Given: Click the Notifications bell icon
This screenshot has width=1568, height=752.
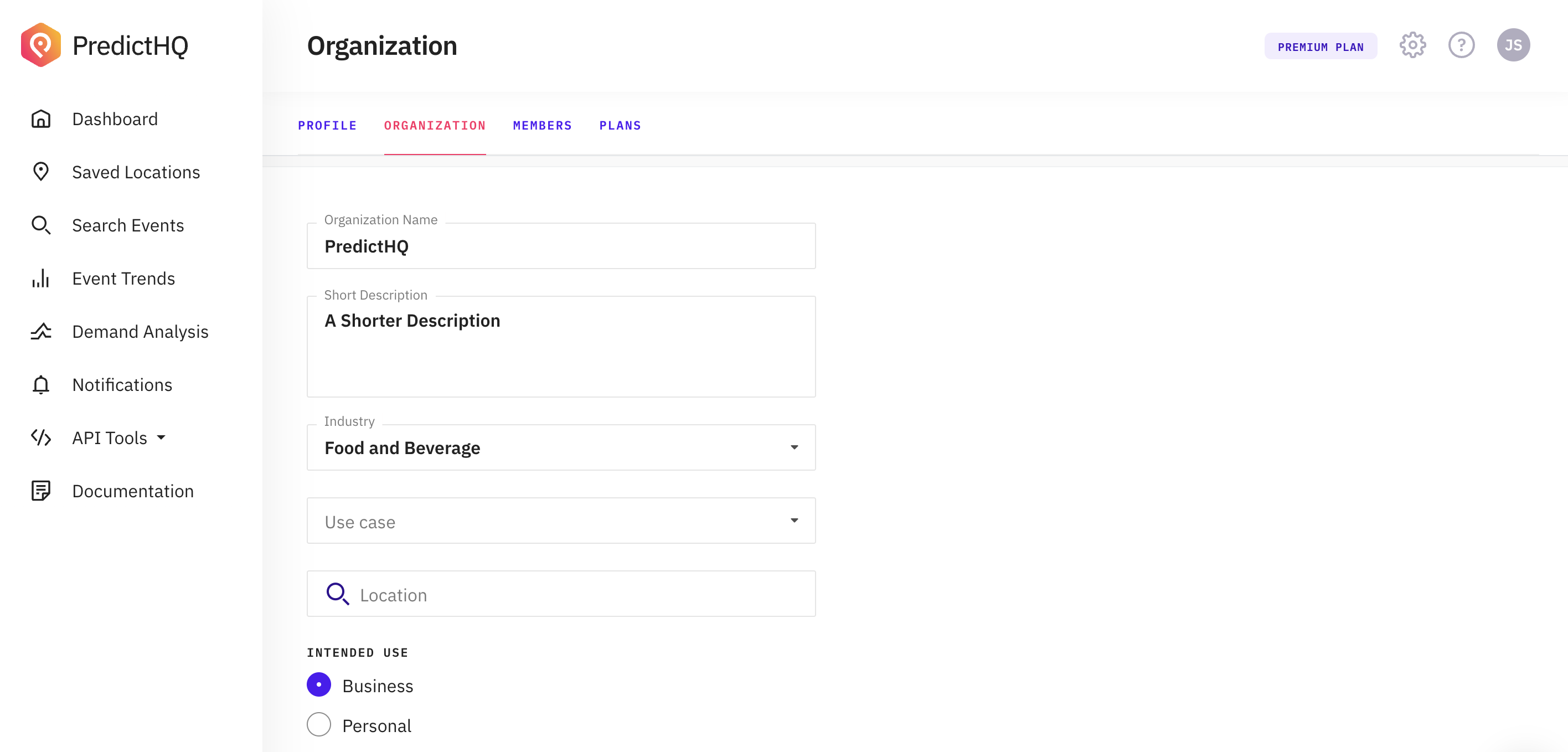Looking at the screenshot, I should tap(41, 385).
